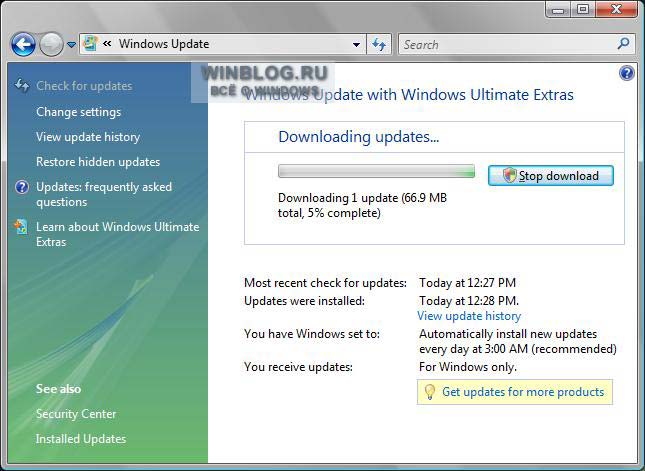Click the download progress bar
The image size is (645, 471).
click(376, 171)
